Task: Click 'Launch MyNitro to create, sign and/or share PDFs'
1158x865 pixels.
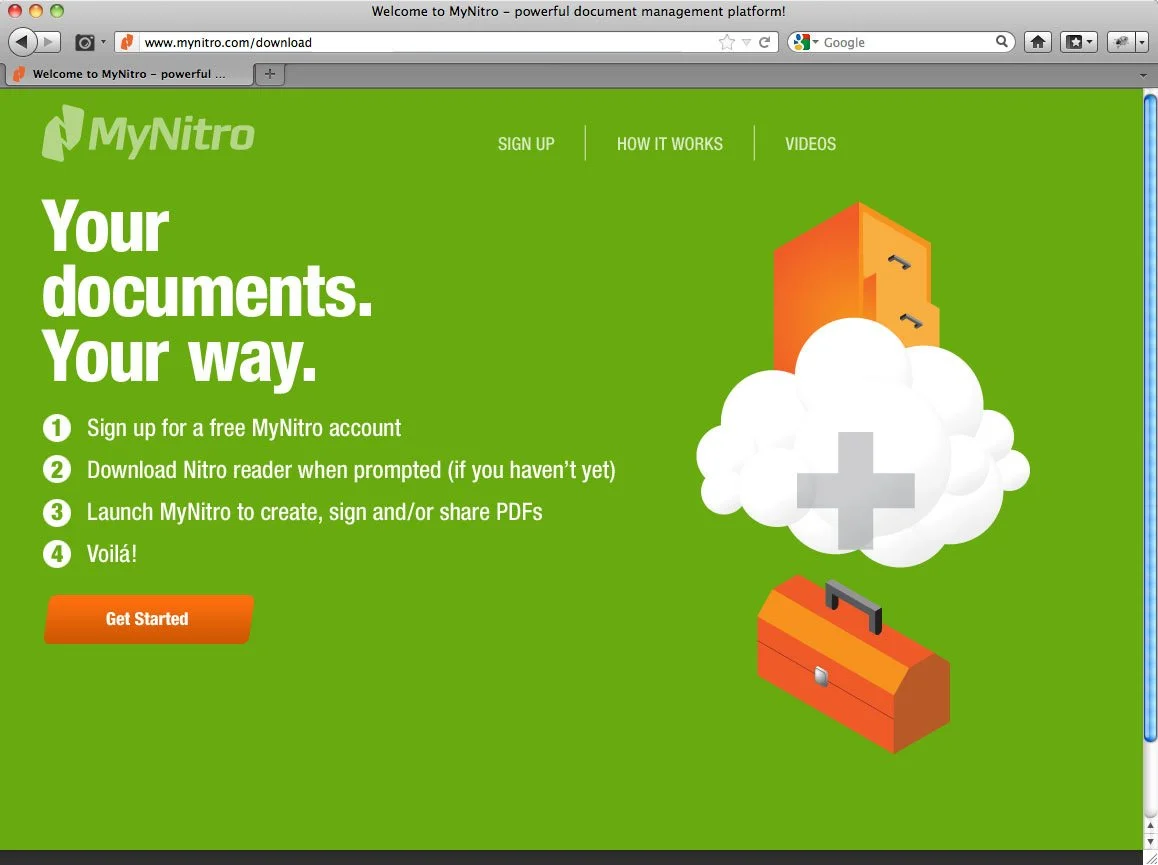Action: click(x=315, y=512)
